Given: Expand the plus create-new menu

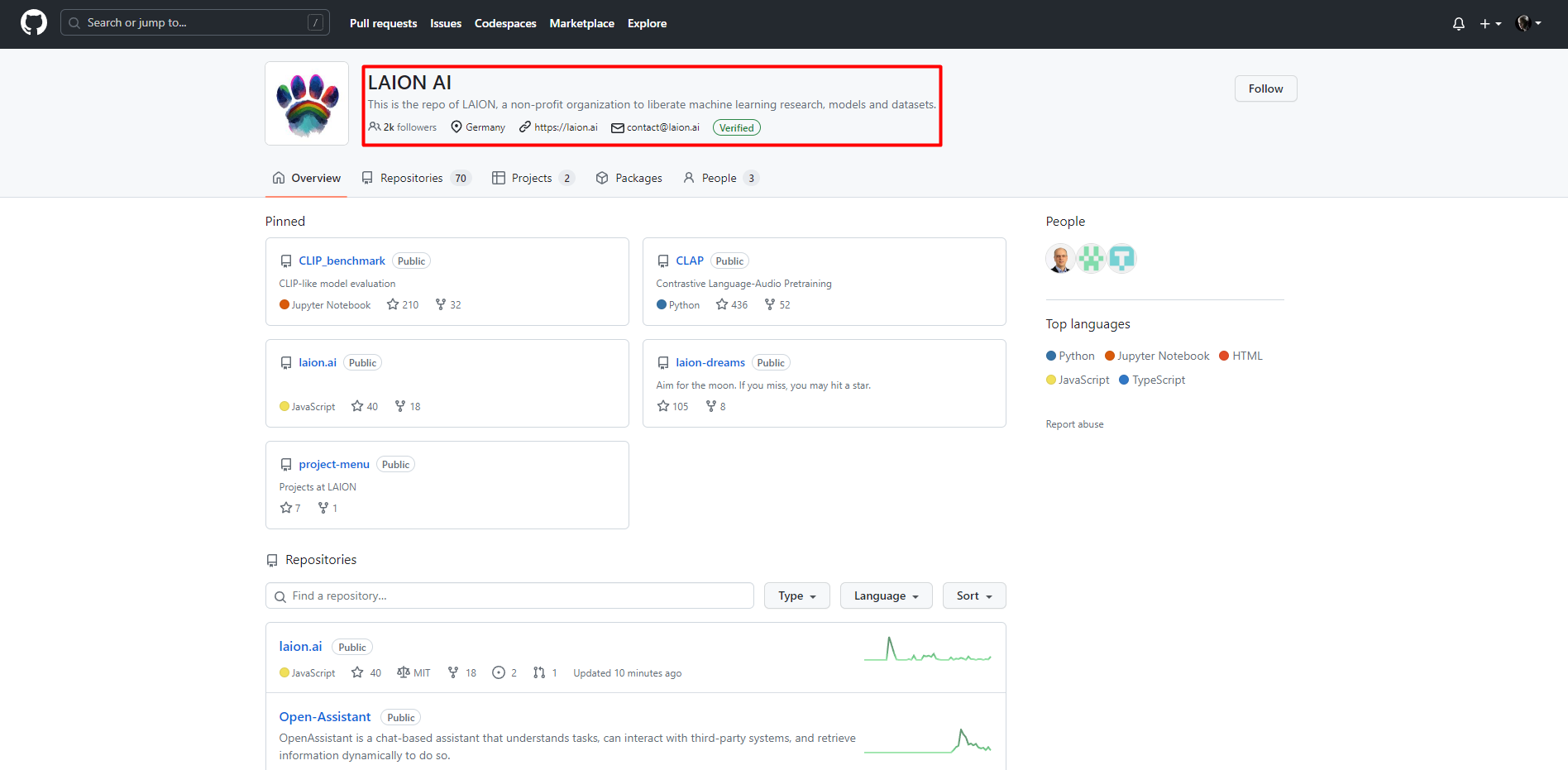Looking at the screenshot, I should point(1490,23).
